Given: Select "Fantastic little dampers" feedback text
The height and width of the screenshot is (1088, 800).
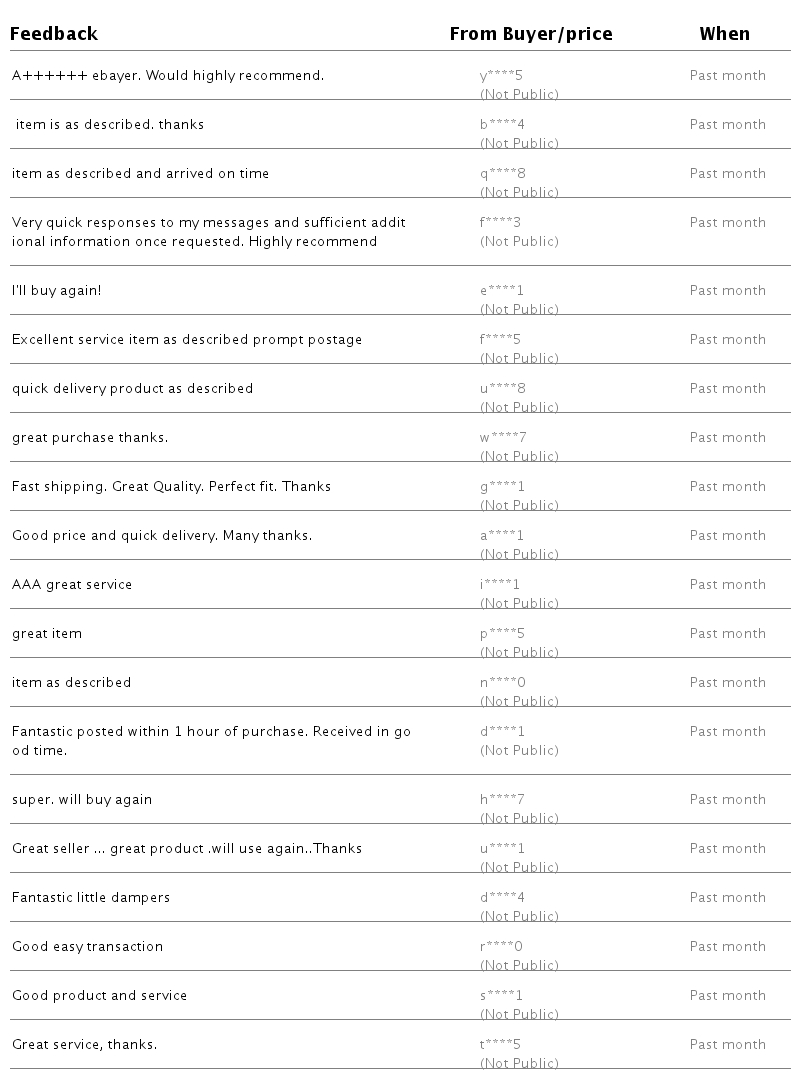Looking at the screenshot, I should coord(91,898).
